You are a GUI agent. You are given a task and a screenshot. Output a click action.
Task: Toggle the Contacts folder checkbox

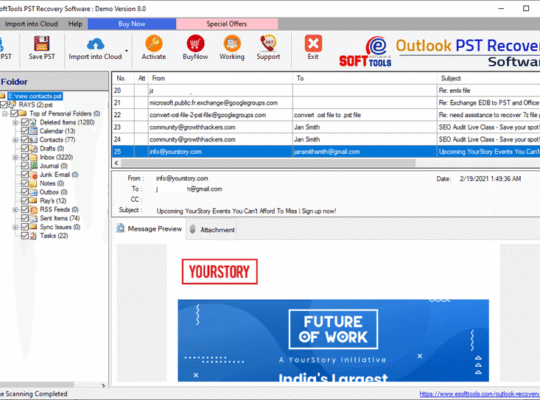[x=25, y=140]
